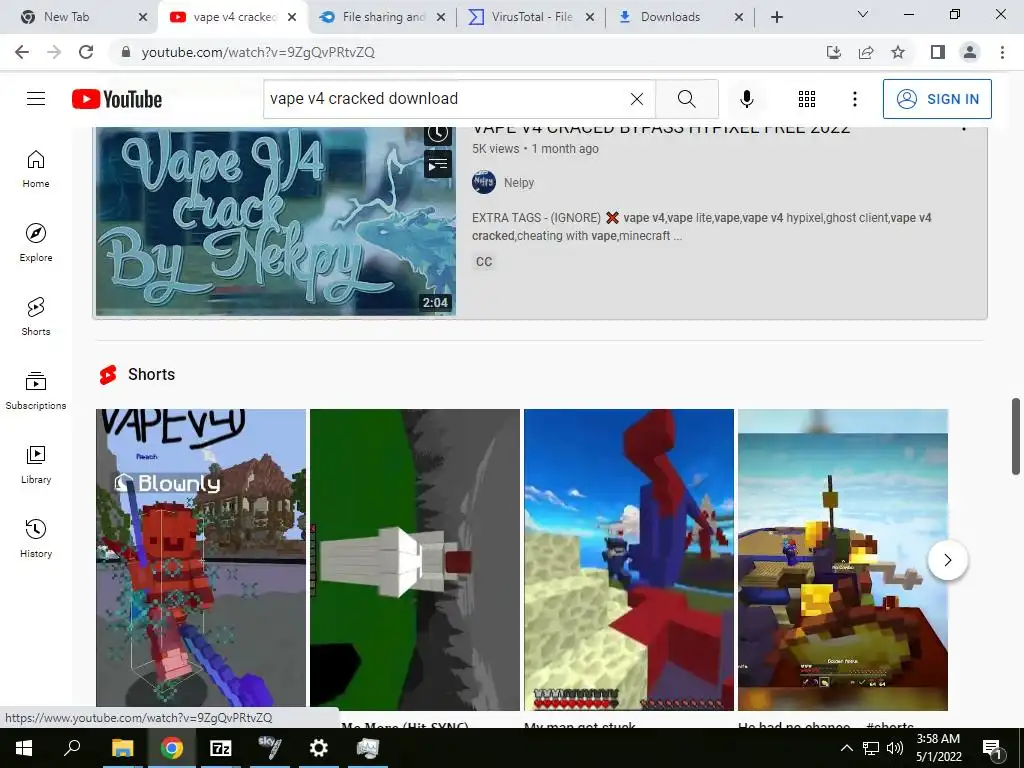The image size is (1024, 768).
Task: Open the Nelpy channel name link
Action: coord(519,183)
